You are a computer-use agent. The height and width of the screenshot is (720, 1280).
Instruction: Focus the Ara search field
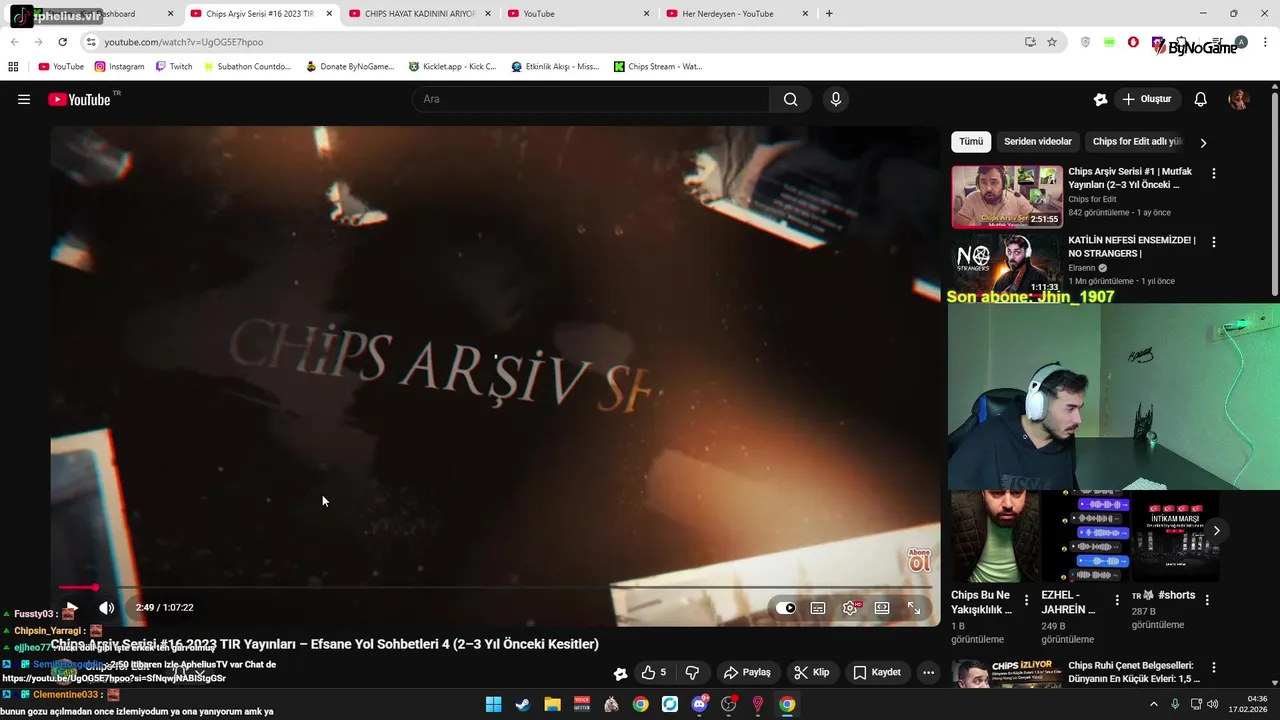pos(590,99)
